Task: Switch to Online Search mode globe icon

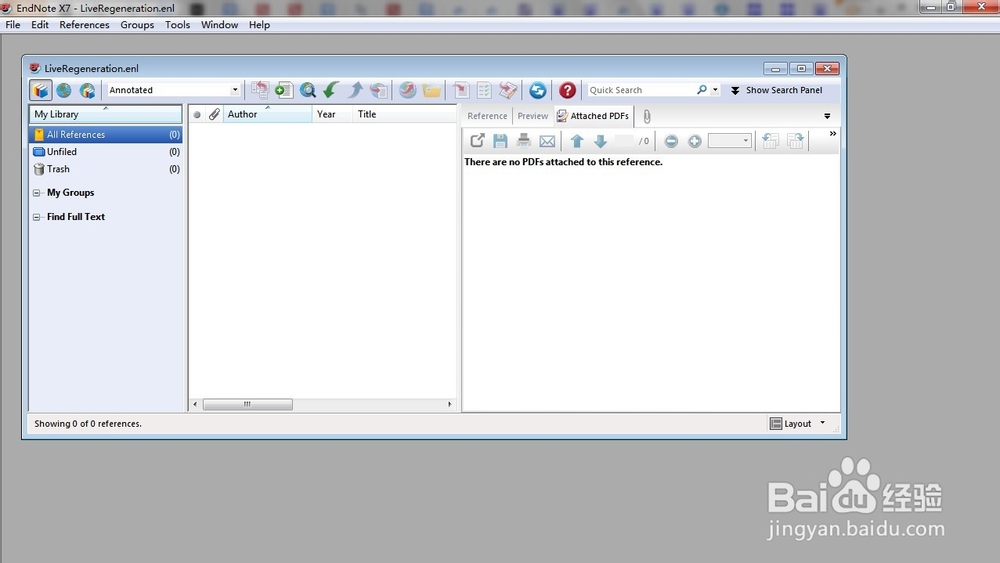Action: [x=64, y=90]
